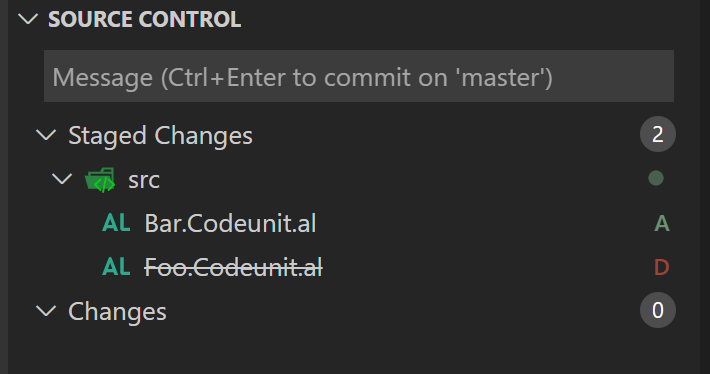710x374 pixels.
Task: Collapse the src folder chevron
Action: point(62,178)
